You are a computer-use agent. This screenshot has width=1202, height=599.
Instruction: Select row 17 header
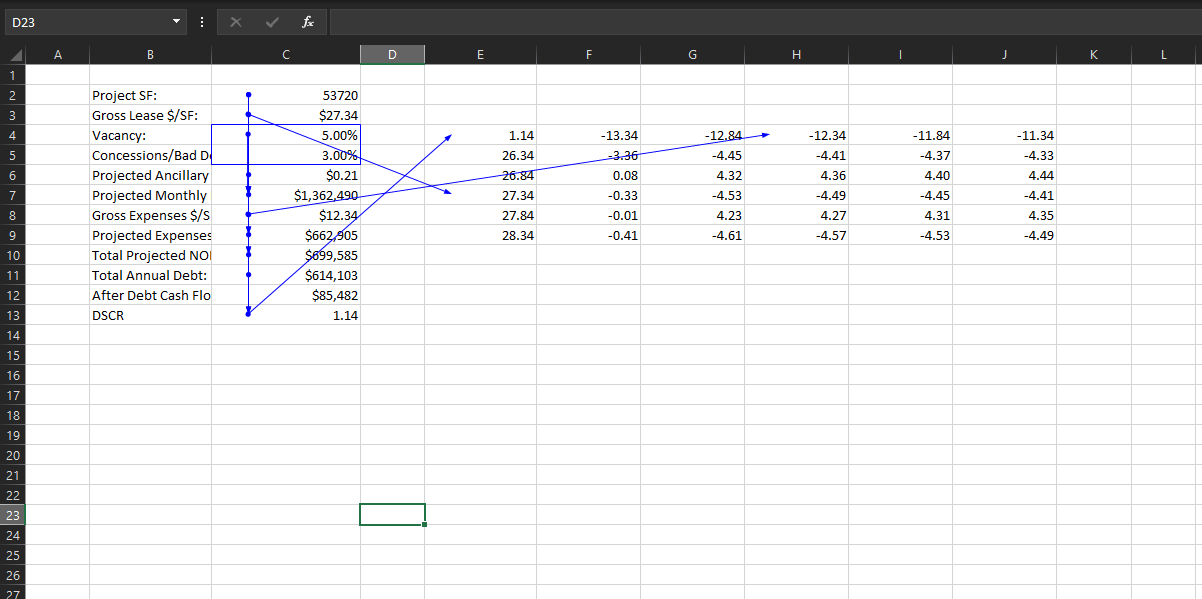[12, 395]
